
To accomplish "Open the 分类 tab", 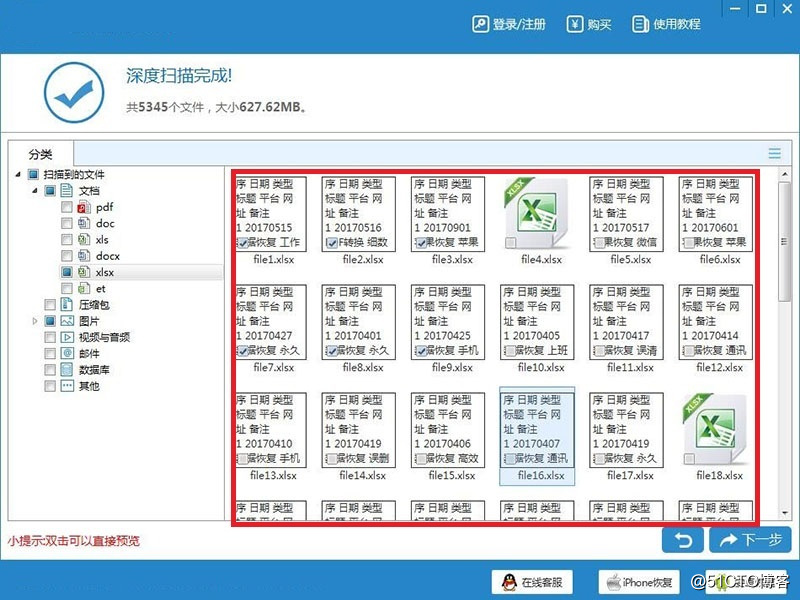I will pyautogui.click(x=41, y=154).
